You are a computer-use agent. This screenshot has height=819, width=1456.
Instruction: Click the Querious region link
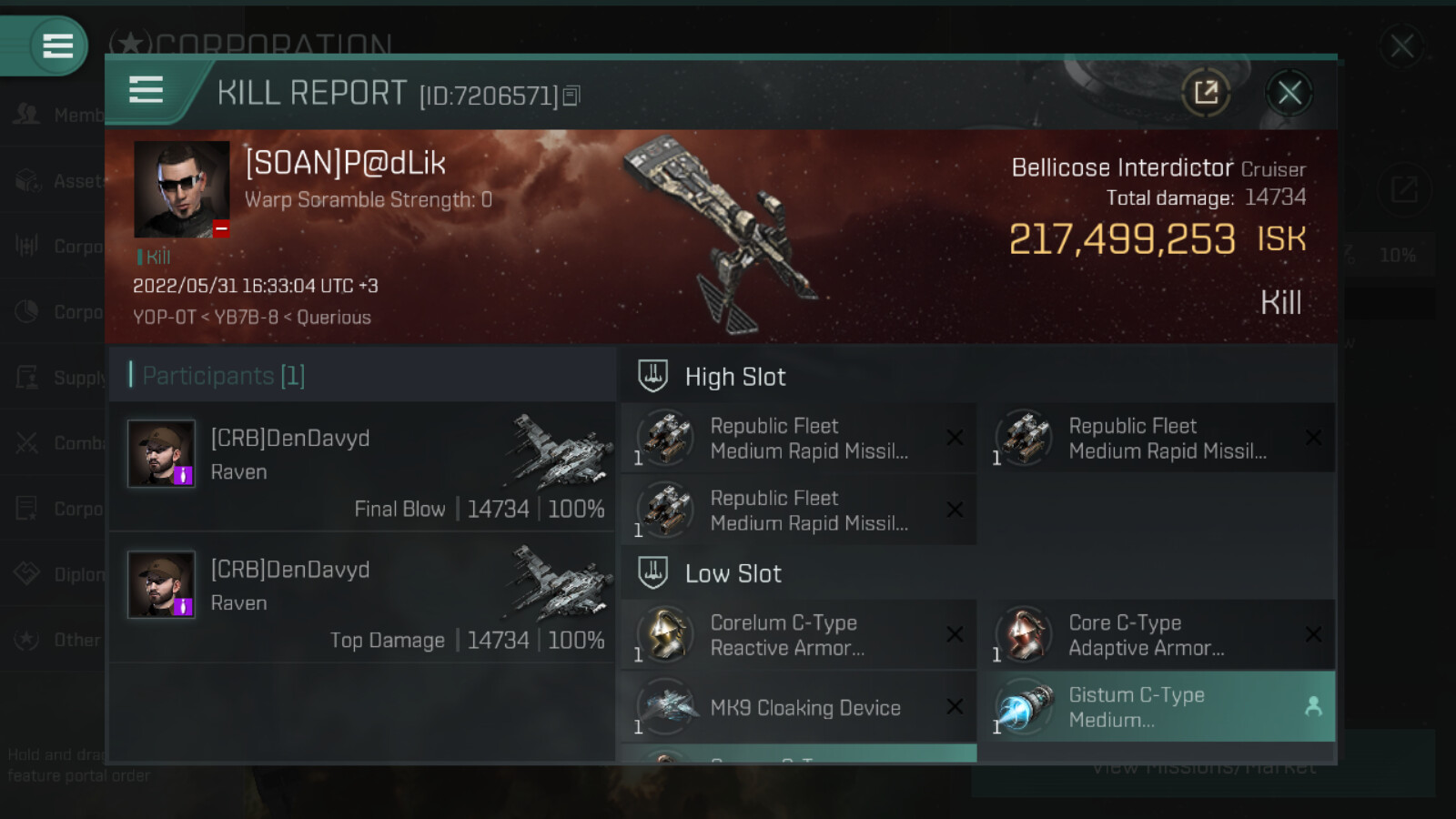[x=334, y=318]
